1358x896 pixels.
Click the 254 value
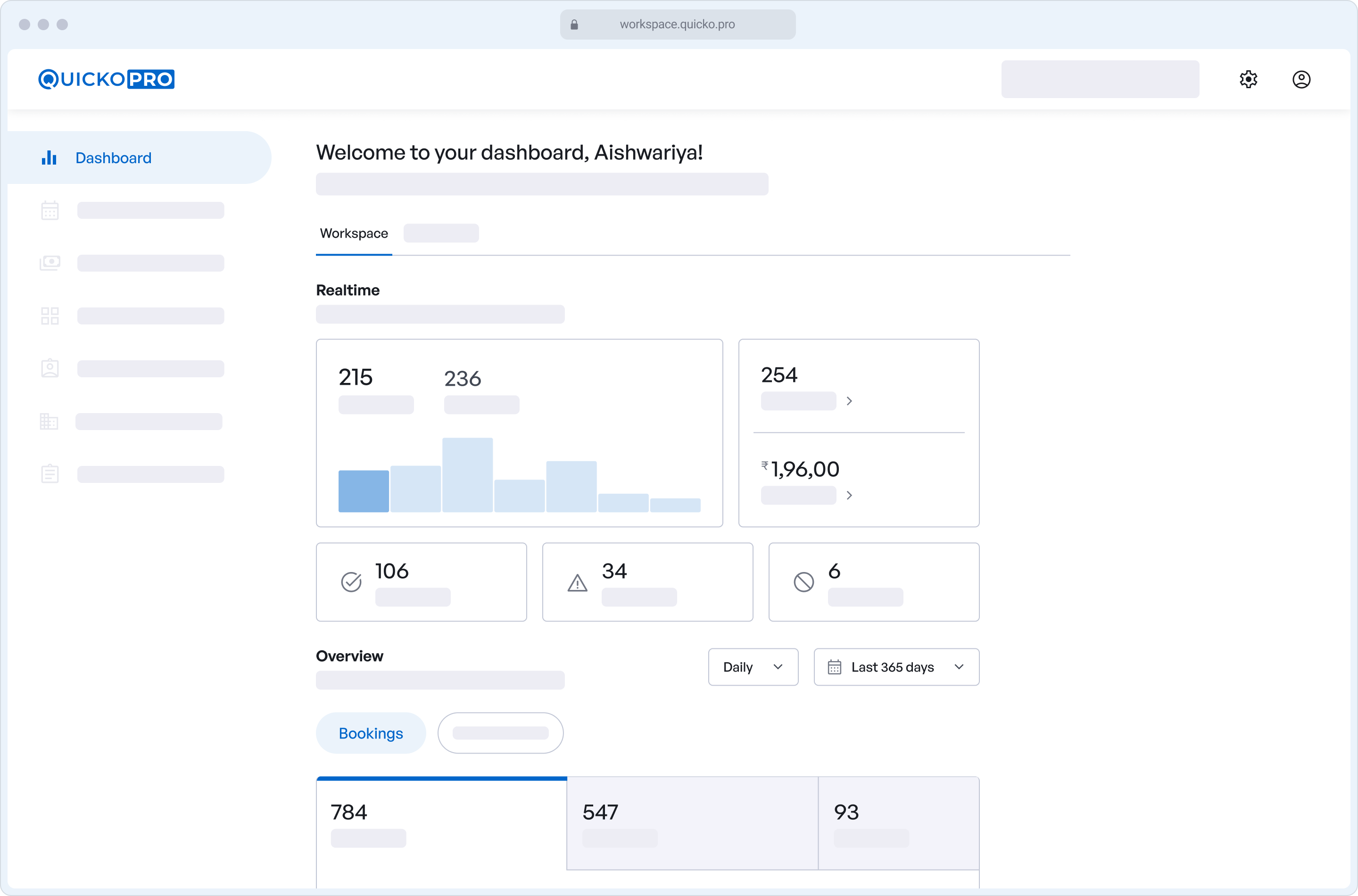click(778, 375)
